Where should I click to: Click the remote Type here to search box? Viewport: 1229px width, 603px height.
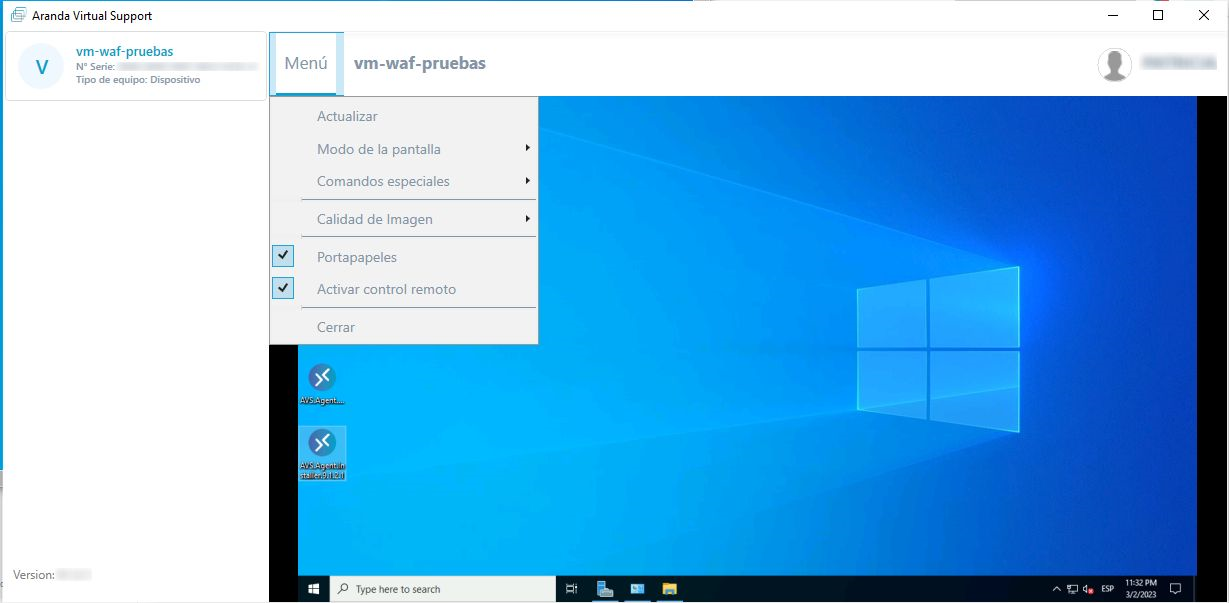(x=442, y=589)
